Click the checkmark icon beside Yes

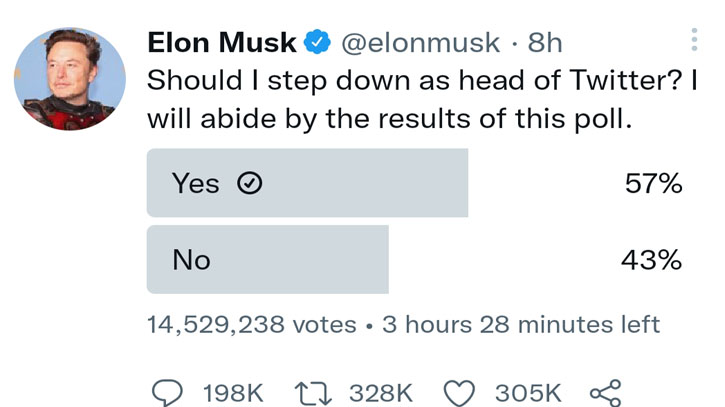pyautogui.click(x=247, y=183)
